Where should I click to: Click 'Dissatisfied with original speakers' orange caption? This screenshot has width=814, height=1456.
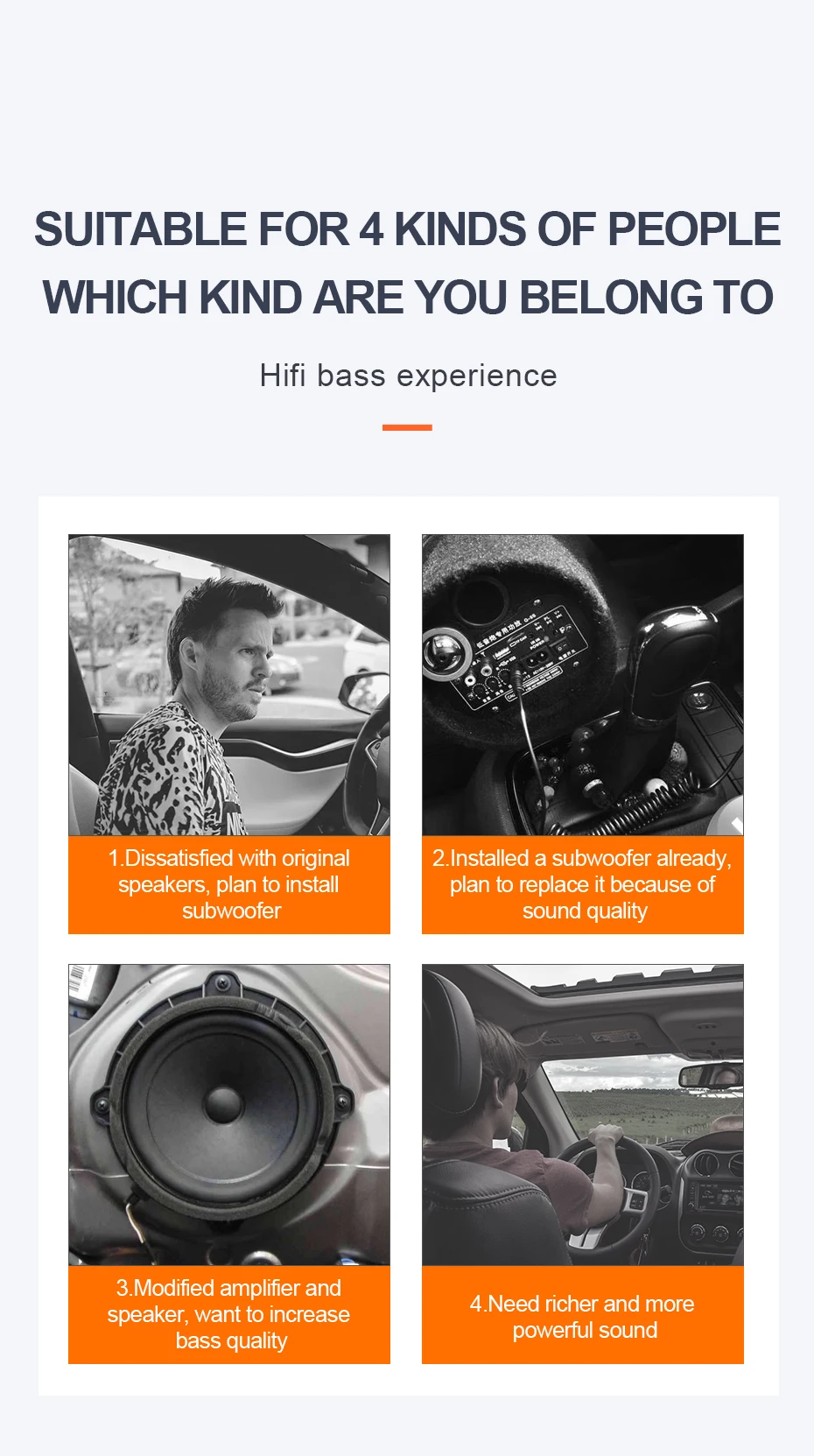coord(229,884)
